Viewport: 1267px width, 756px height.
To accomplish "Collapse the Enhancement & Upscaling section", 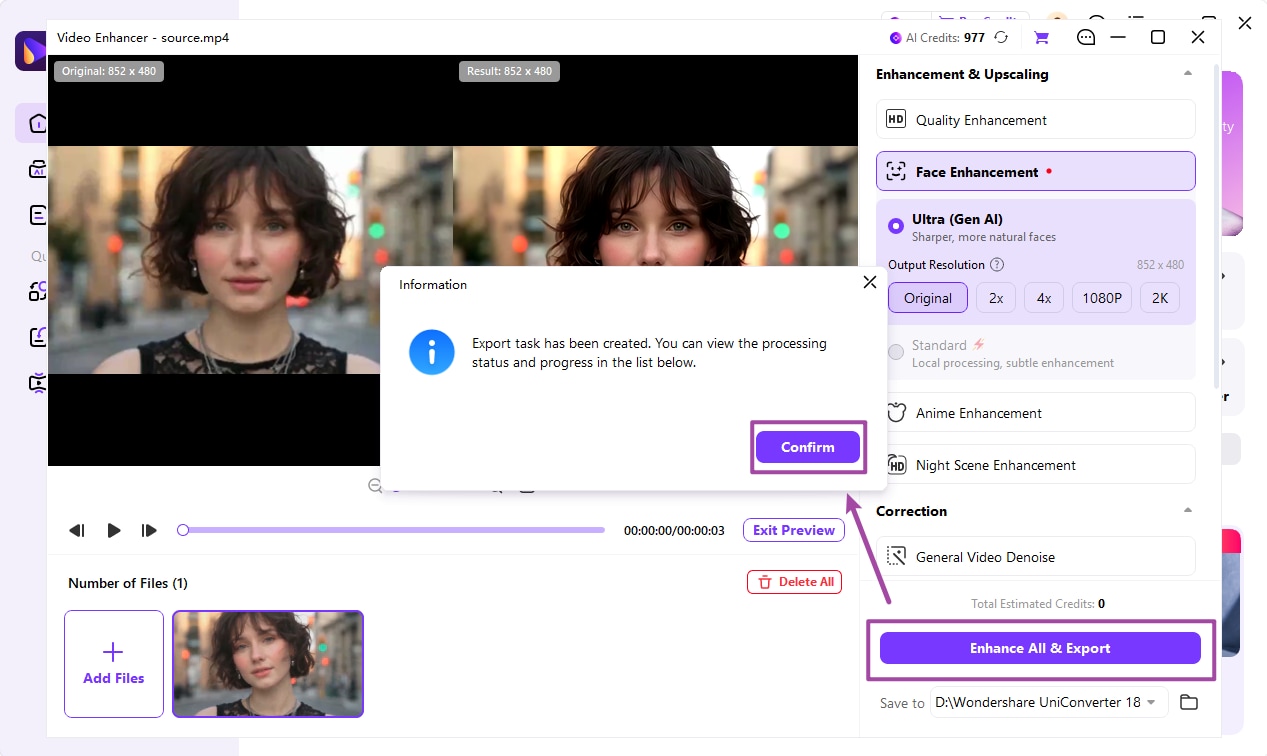I will click(x=1188, y=74).
